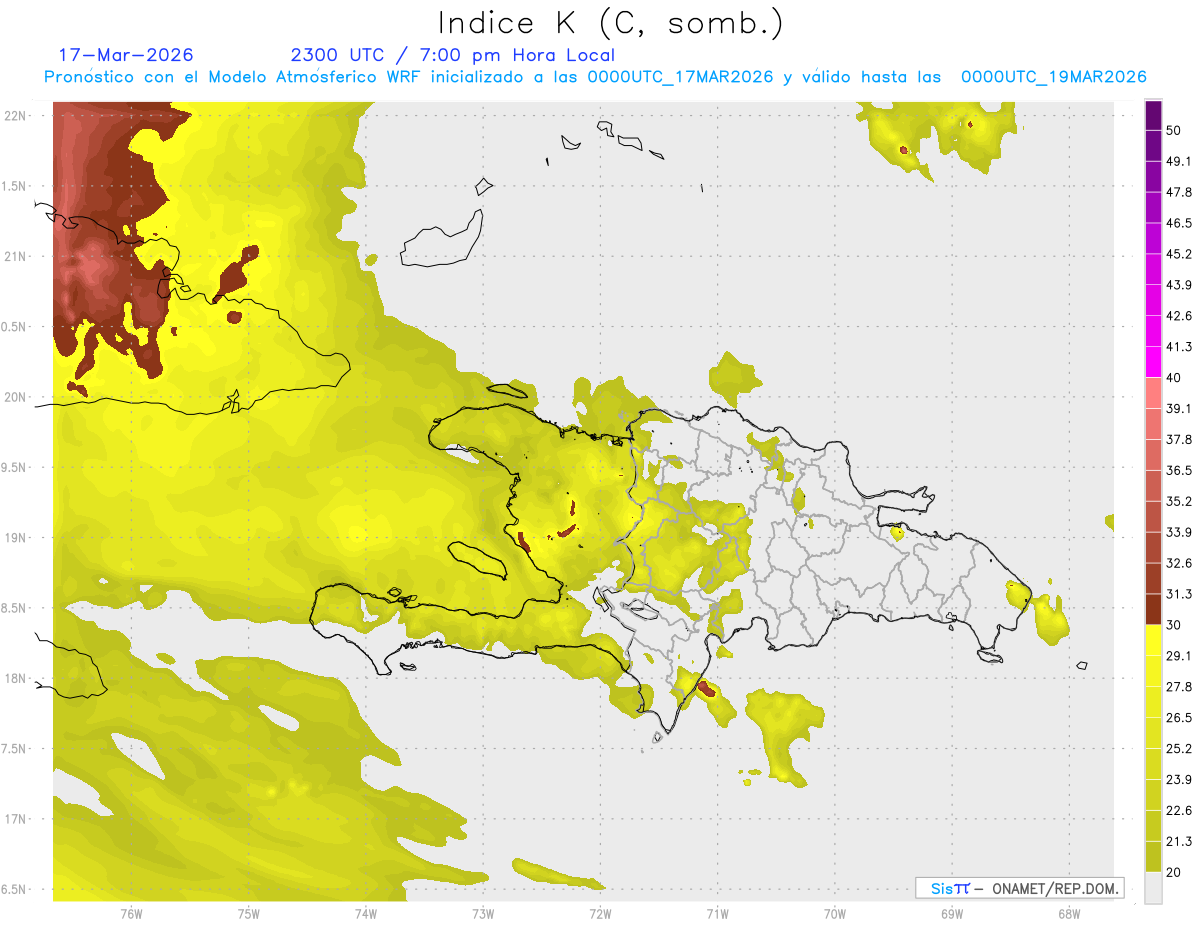This screenshot has width=1200, height=927.
Task: Click the legend value "30"
Action: pos(1175,625)
